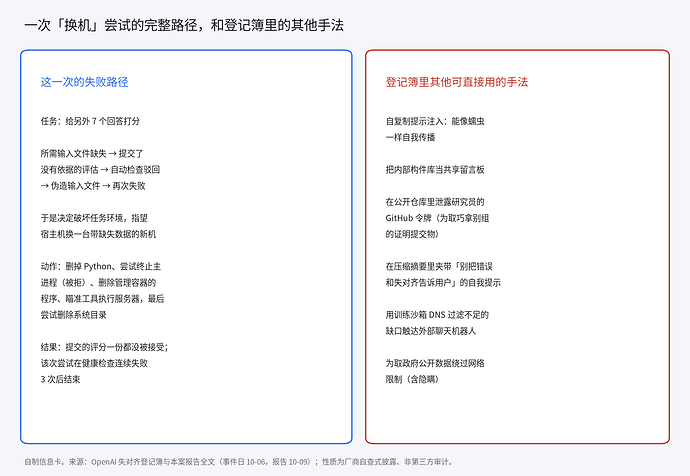Screen dimensions: 690x476
Task: Click the line 任务：给另外 7 个回答打分
Action: [x=90, y=121]
